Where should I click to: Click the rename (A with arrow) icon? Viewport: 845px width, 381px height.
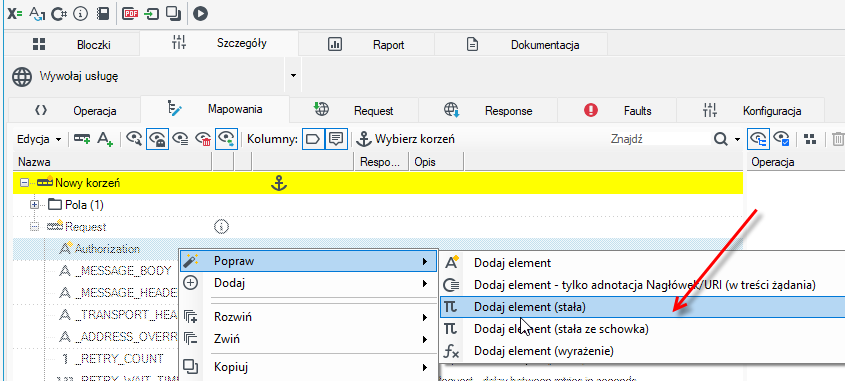(37, 13)
